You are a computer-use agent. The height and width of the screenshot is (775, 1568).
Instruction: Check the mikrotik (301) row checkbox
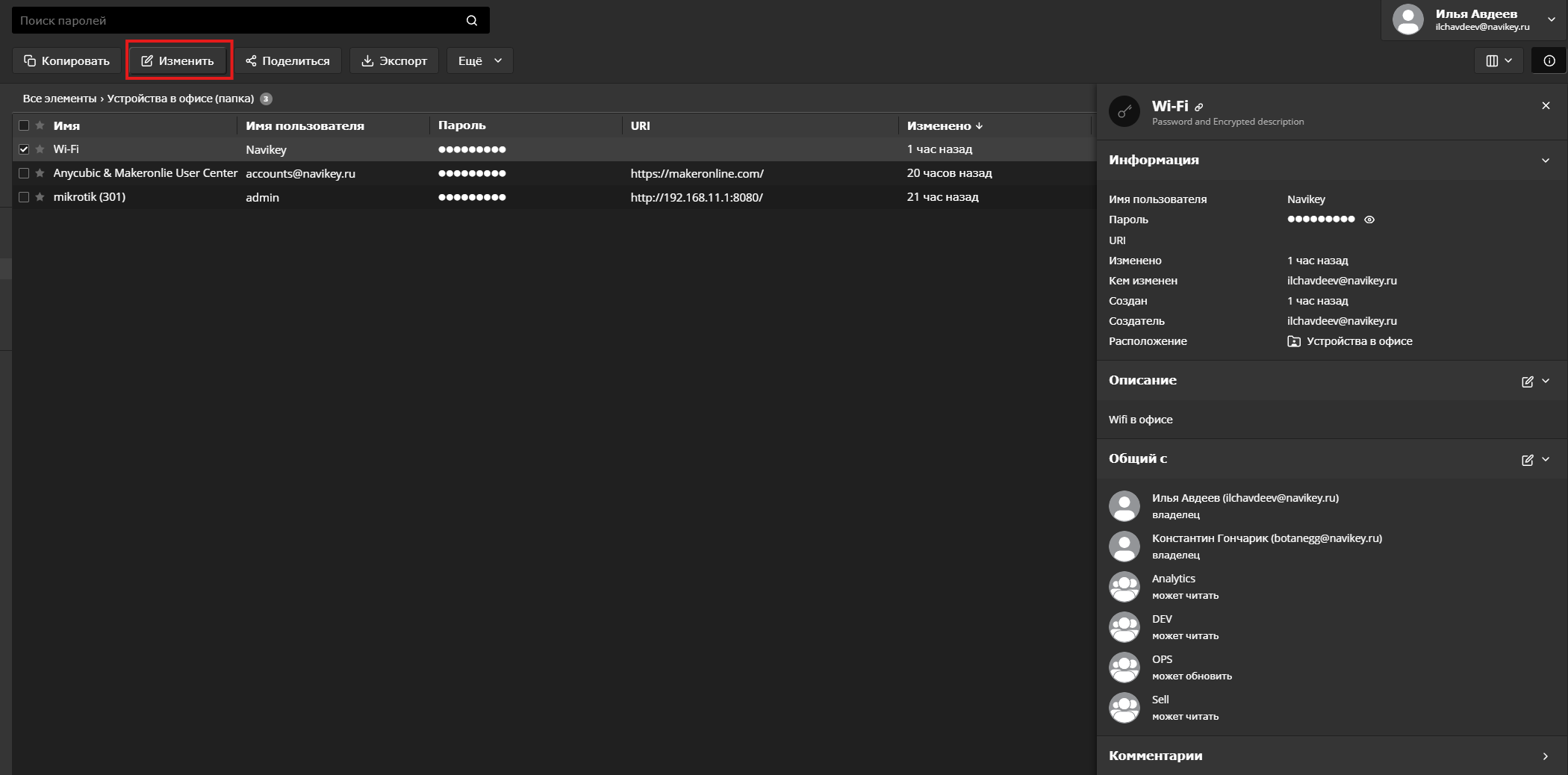coord(24,197)
